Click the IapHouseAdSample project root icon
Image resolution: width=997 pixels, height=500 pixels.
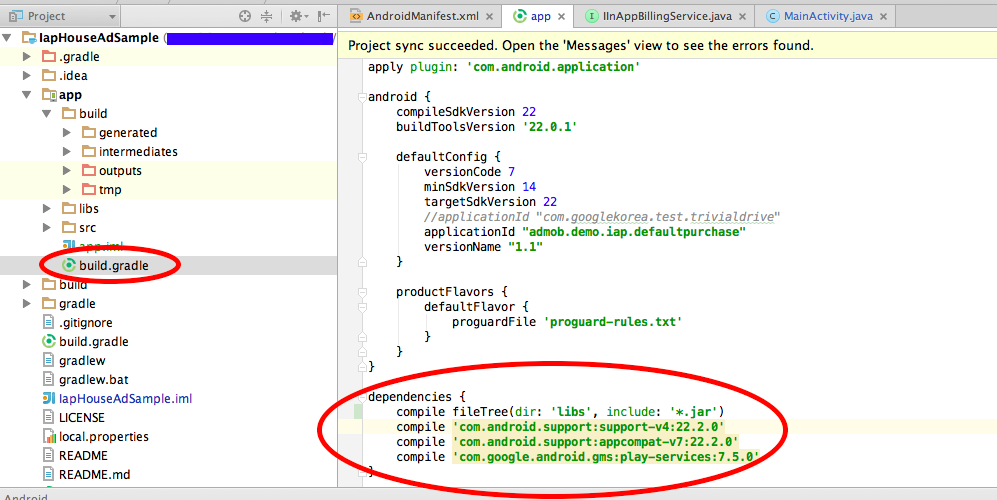pos(29,38)
